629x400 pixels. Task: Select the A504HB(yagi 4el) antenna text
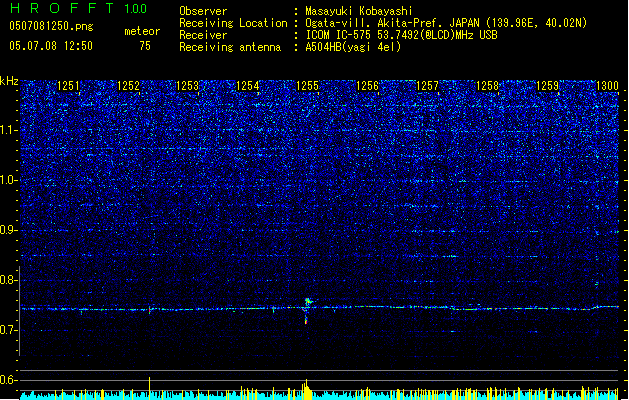tap(353, 47)
